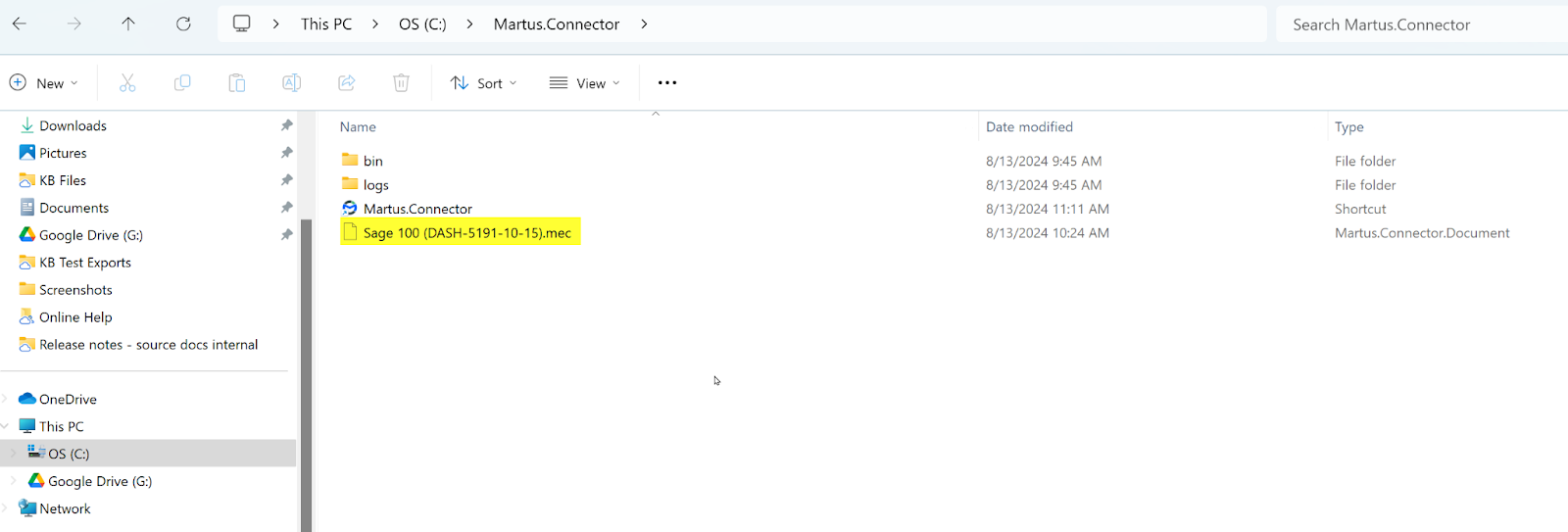
Task: Click the Copy icon in toolbar
Action: pos(182,83)
